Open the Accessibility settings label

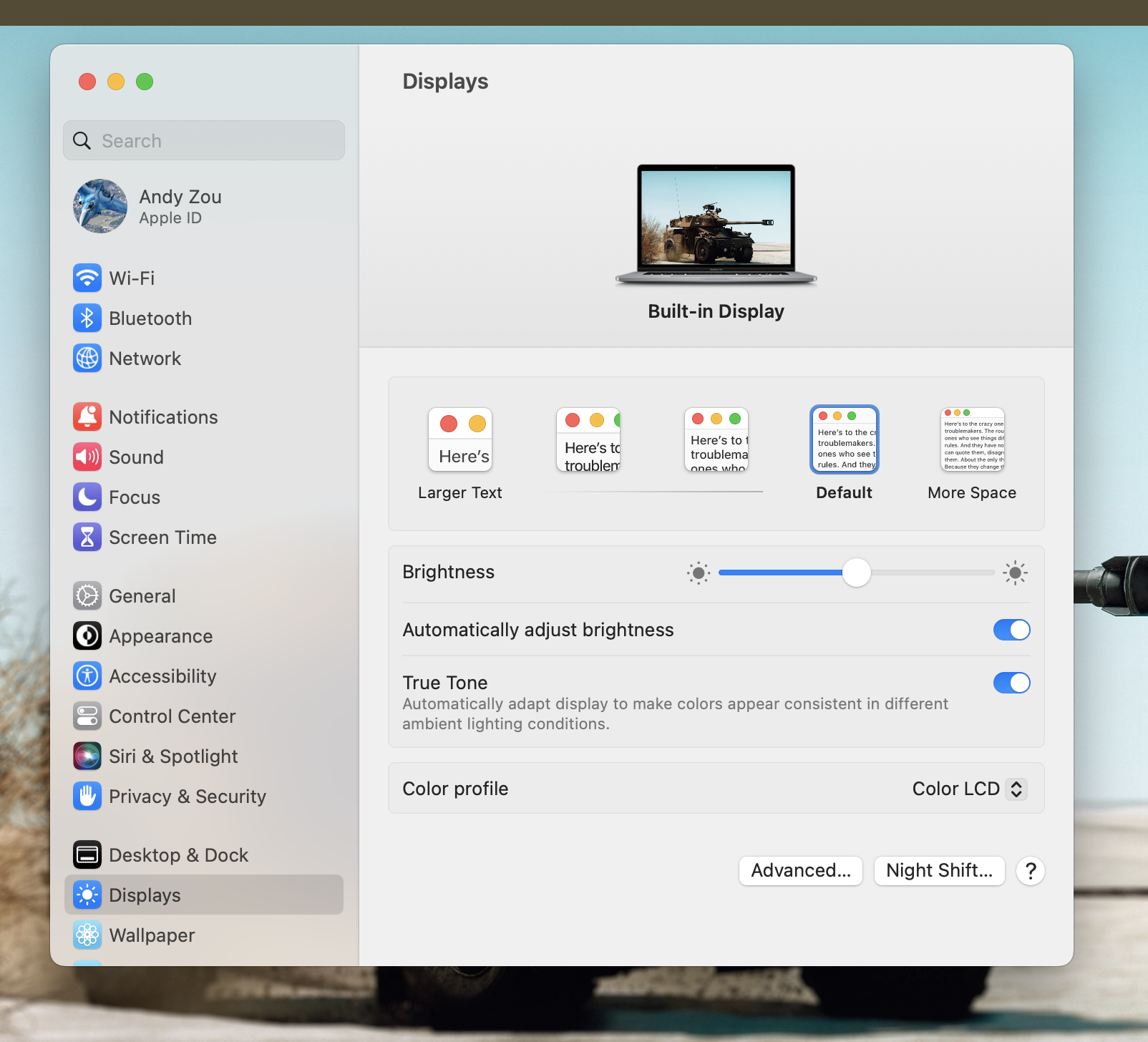(x=162, y=676)
